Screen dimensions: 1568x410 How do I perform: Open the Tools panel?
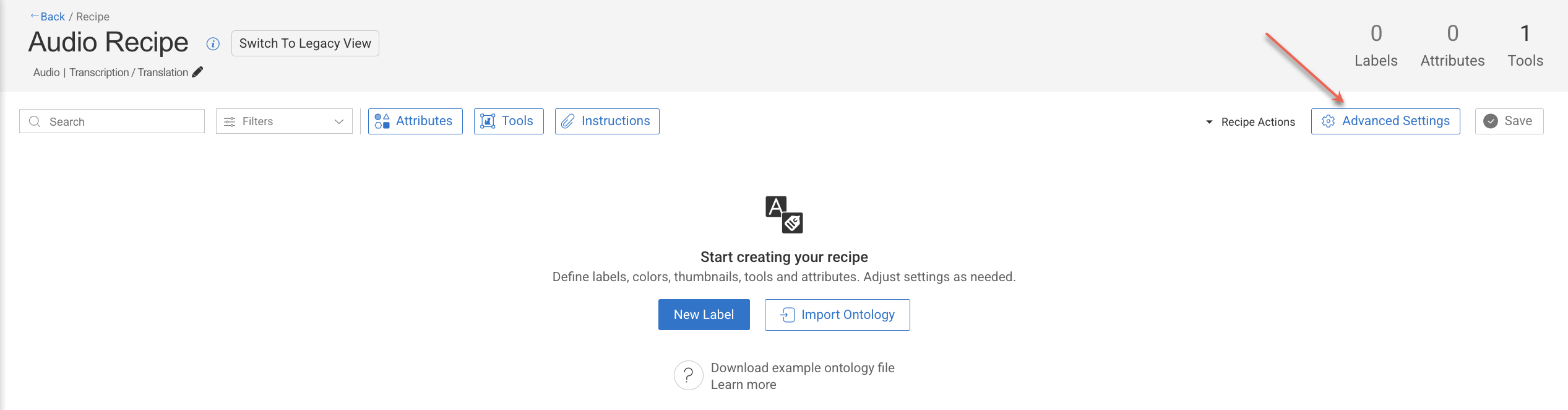pyautogui.click(x=509, y=121)
